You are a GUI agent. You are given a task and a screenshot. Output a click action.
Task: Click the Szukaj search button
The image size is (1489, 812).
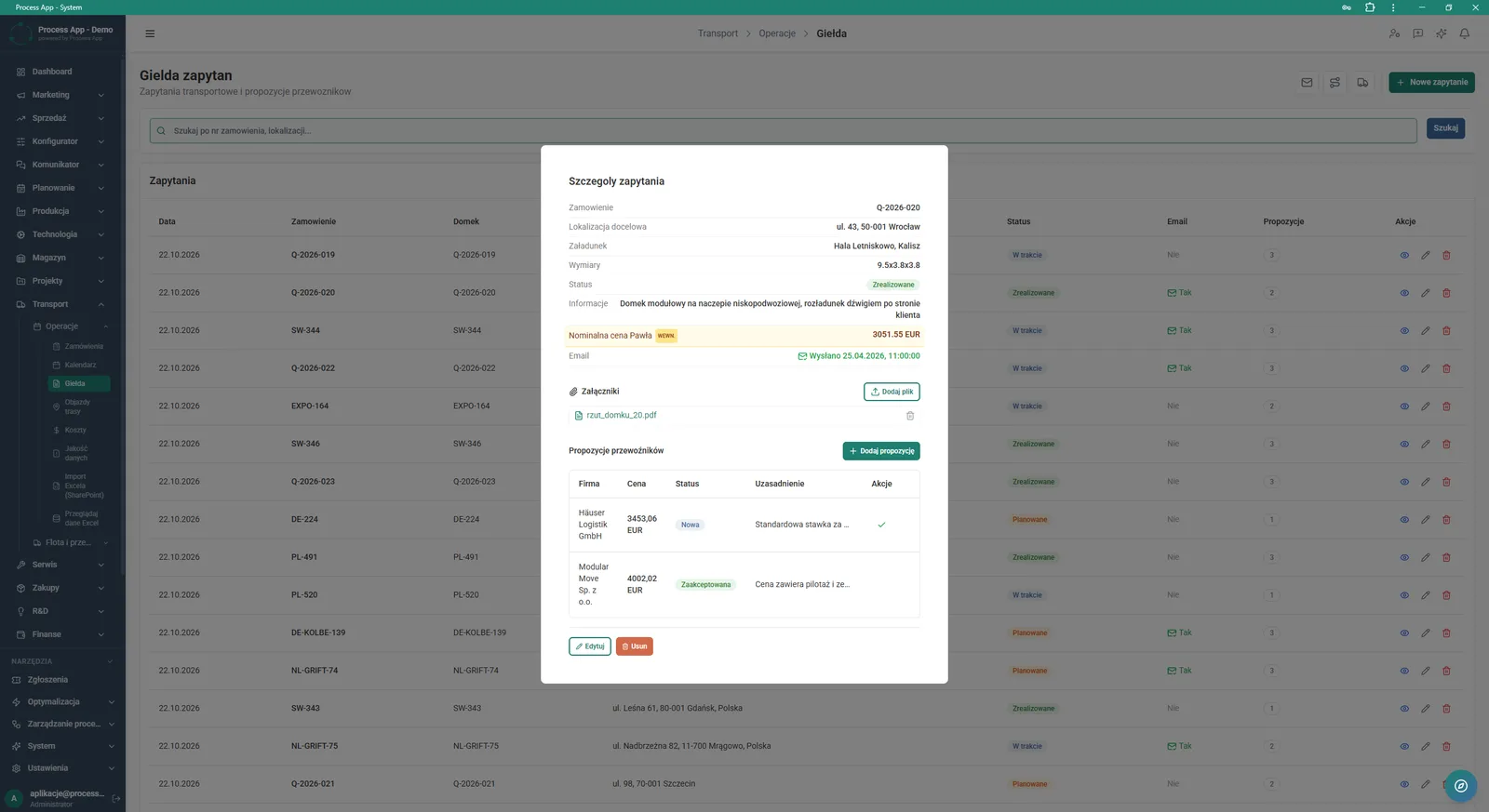(1445, 128)
